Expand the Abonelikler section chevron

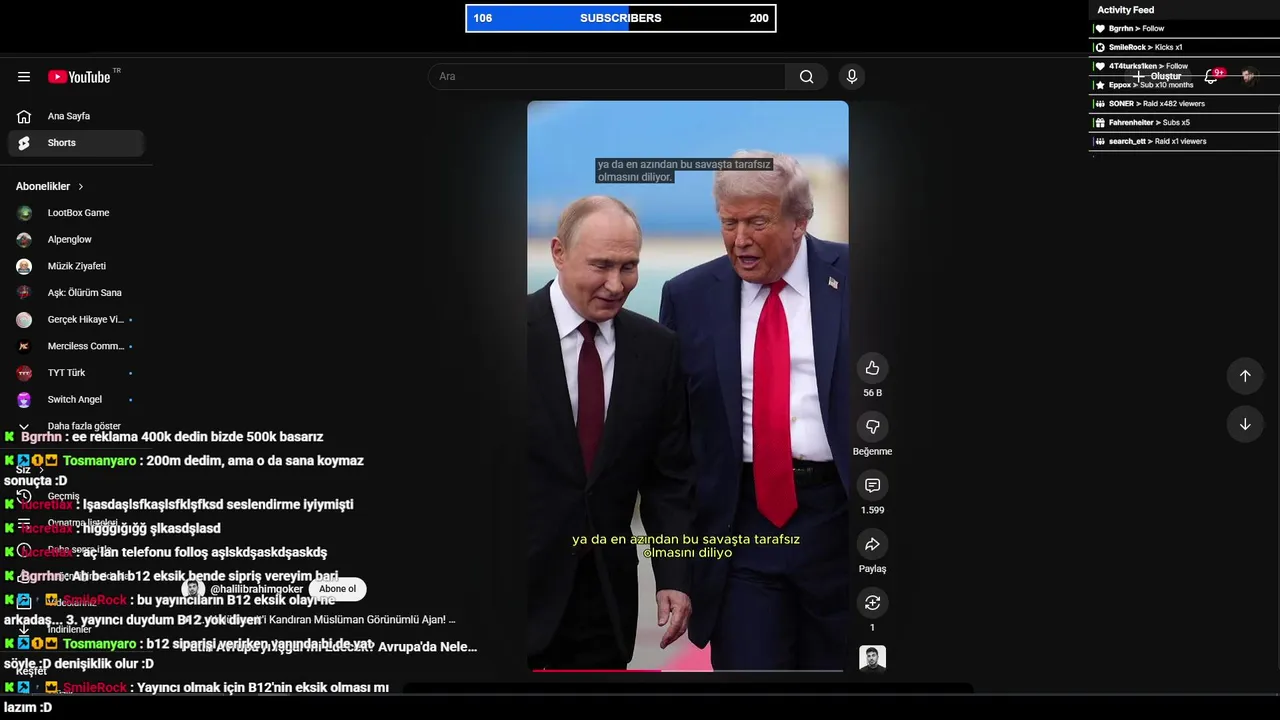point(81,187)
